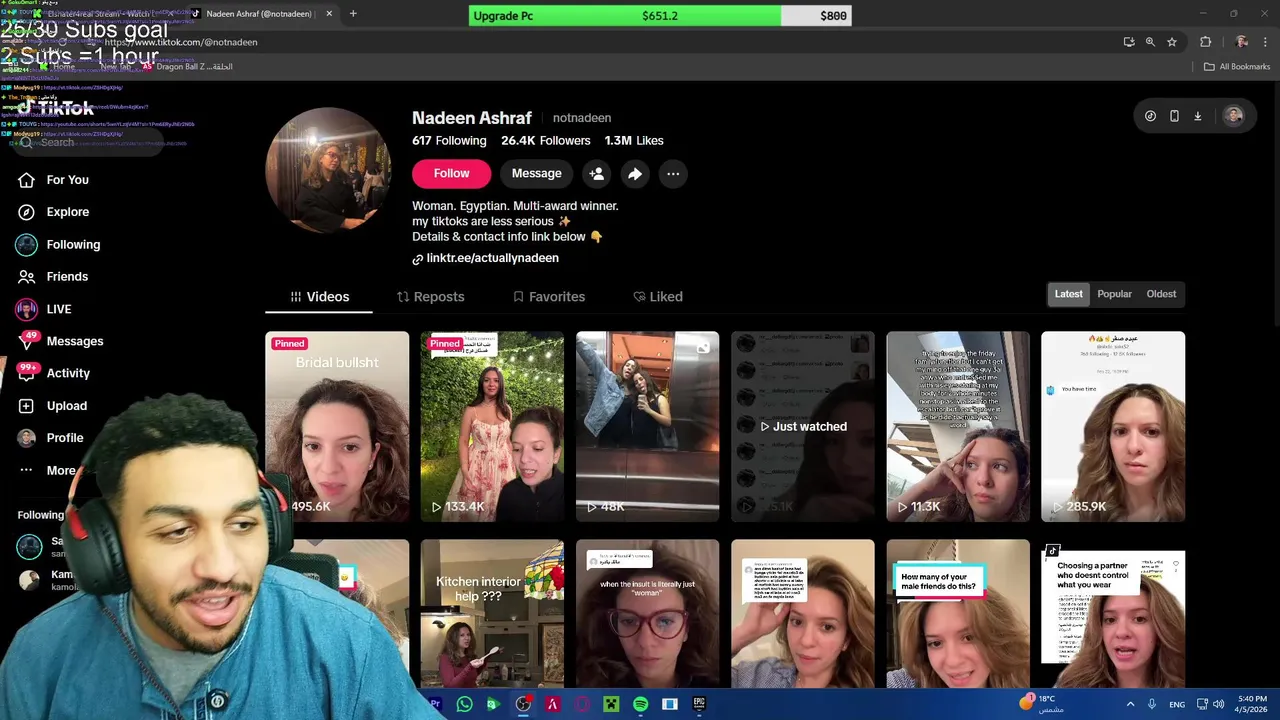Open three-dot more options on profile
This screenshot has width=1280, height=720.
pos(673,174)
